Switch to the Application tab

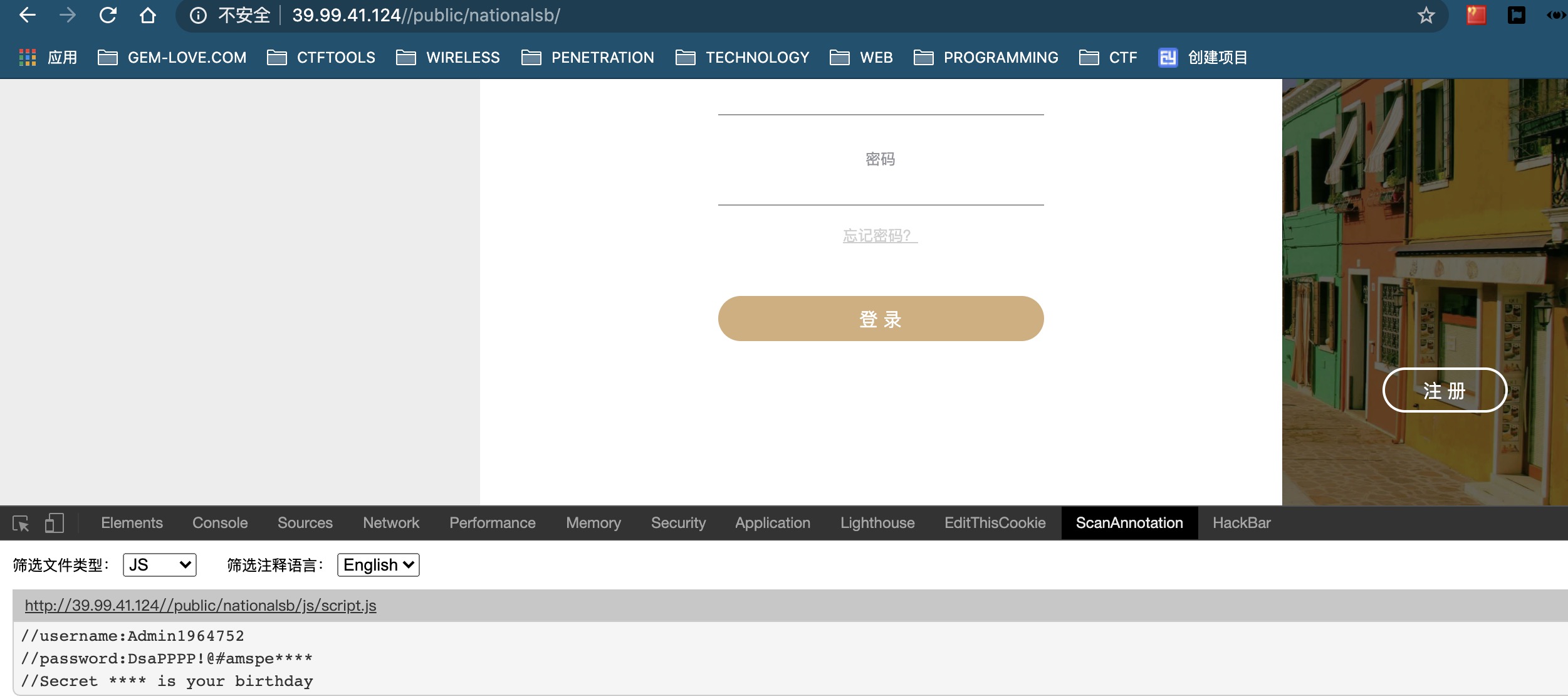pyautogui.click(x=773, y=523)
